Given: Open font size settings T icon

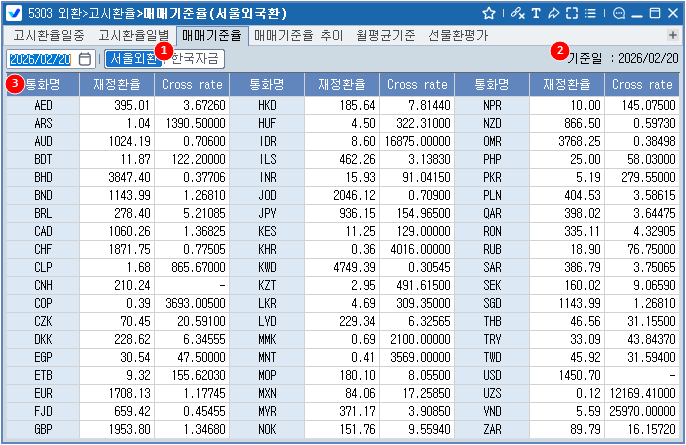Looking at the screenshot, I should pos(536,14).
